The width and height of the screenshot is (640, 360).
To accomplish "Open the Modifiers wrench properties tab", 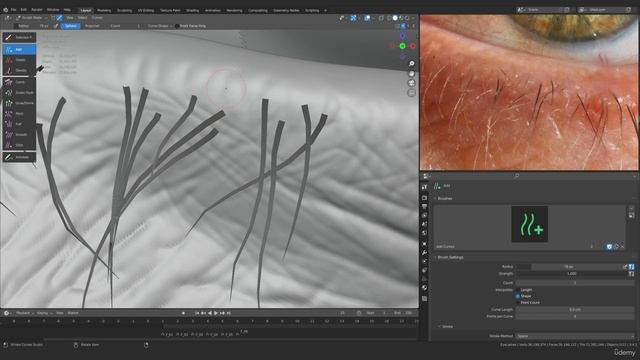I will (424, 253).
